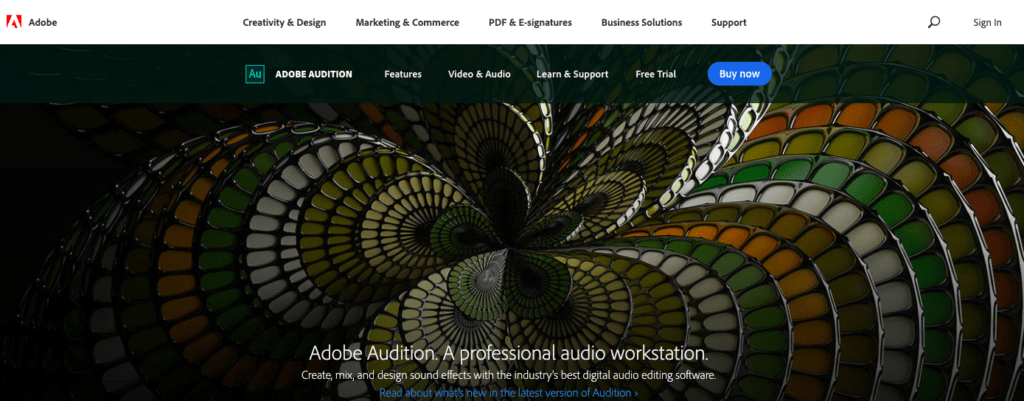Screen dimensions: 1024x401
Task: Click Sign In link
Action: [x=987, y=22]
